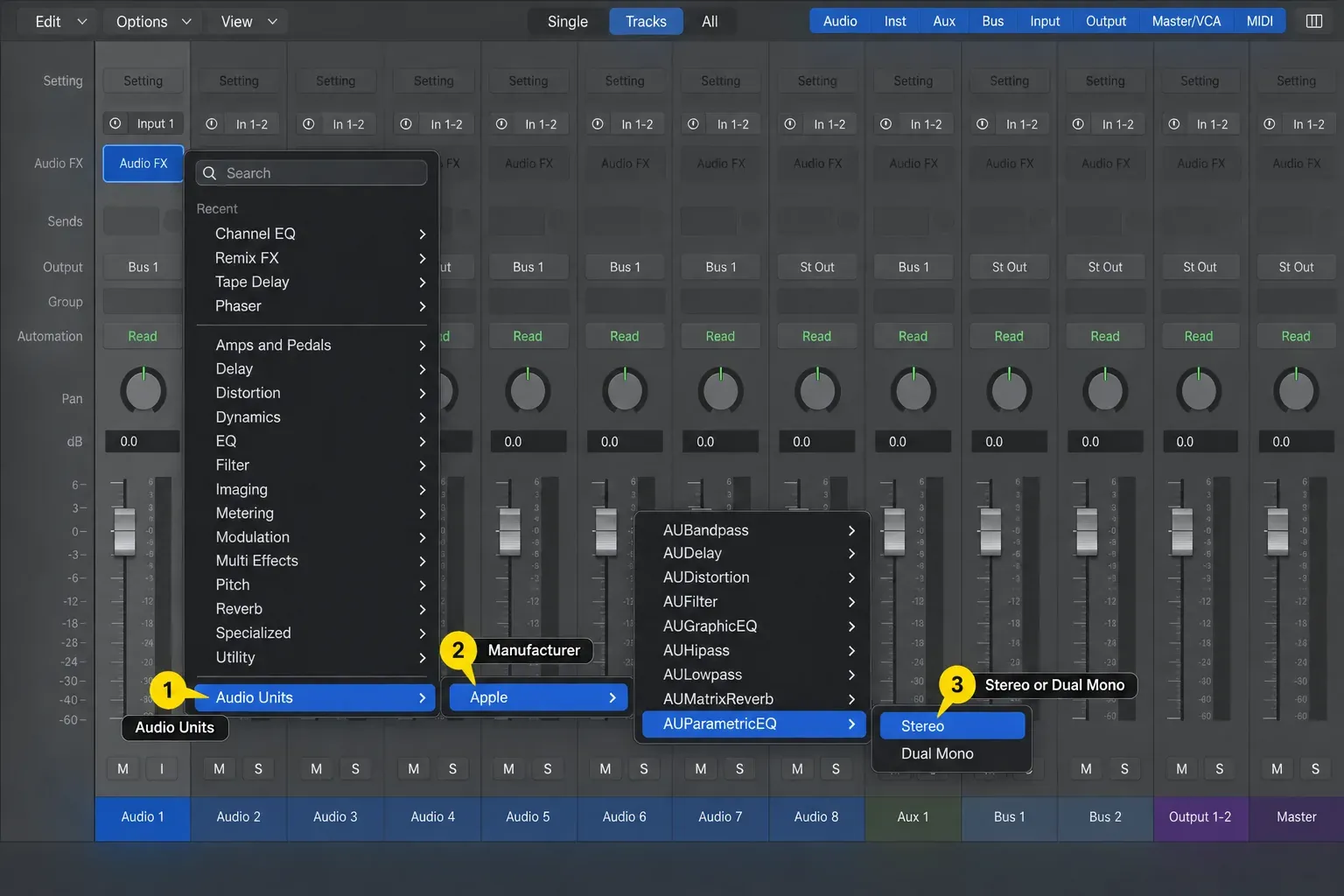Click the plugin Search field
This screenshot has width=1344, height=896.
click(311, 173)
